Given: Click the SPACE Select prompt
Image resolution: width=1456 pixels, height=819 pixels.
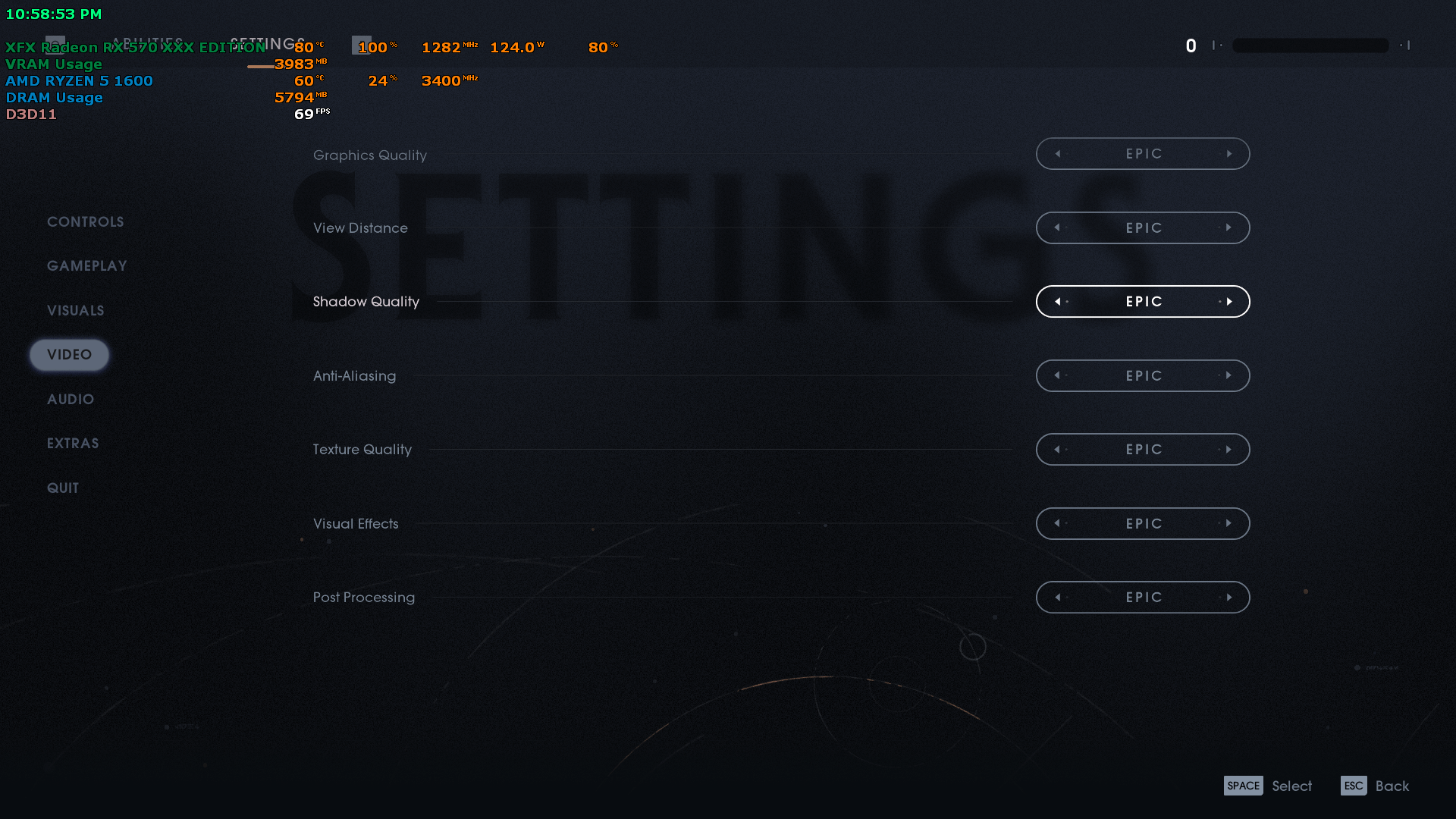Looking at the screenshot, I should coord(1267,786).
